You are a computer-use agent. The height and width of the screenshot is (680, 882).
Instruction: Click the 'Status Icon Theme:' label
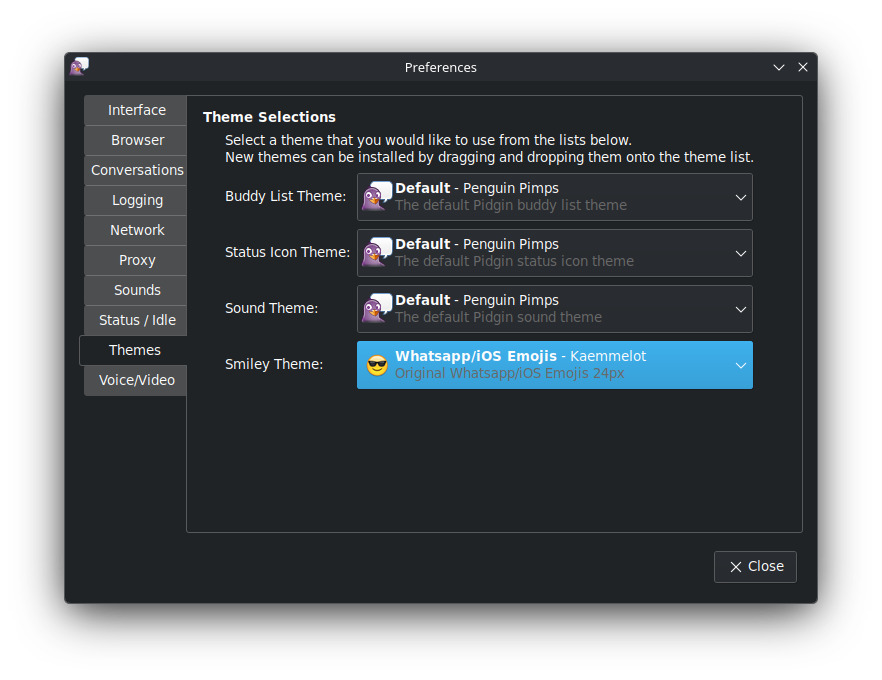point(287,252)
